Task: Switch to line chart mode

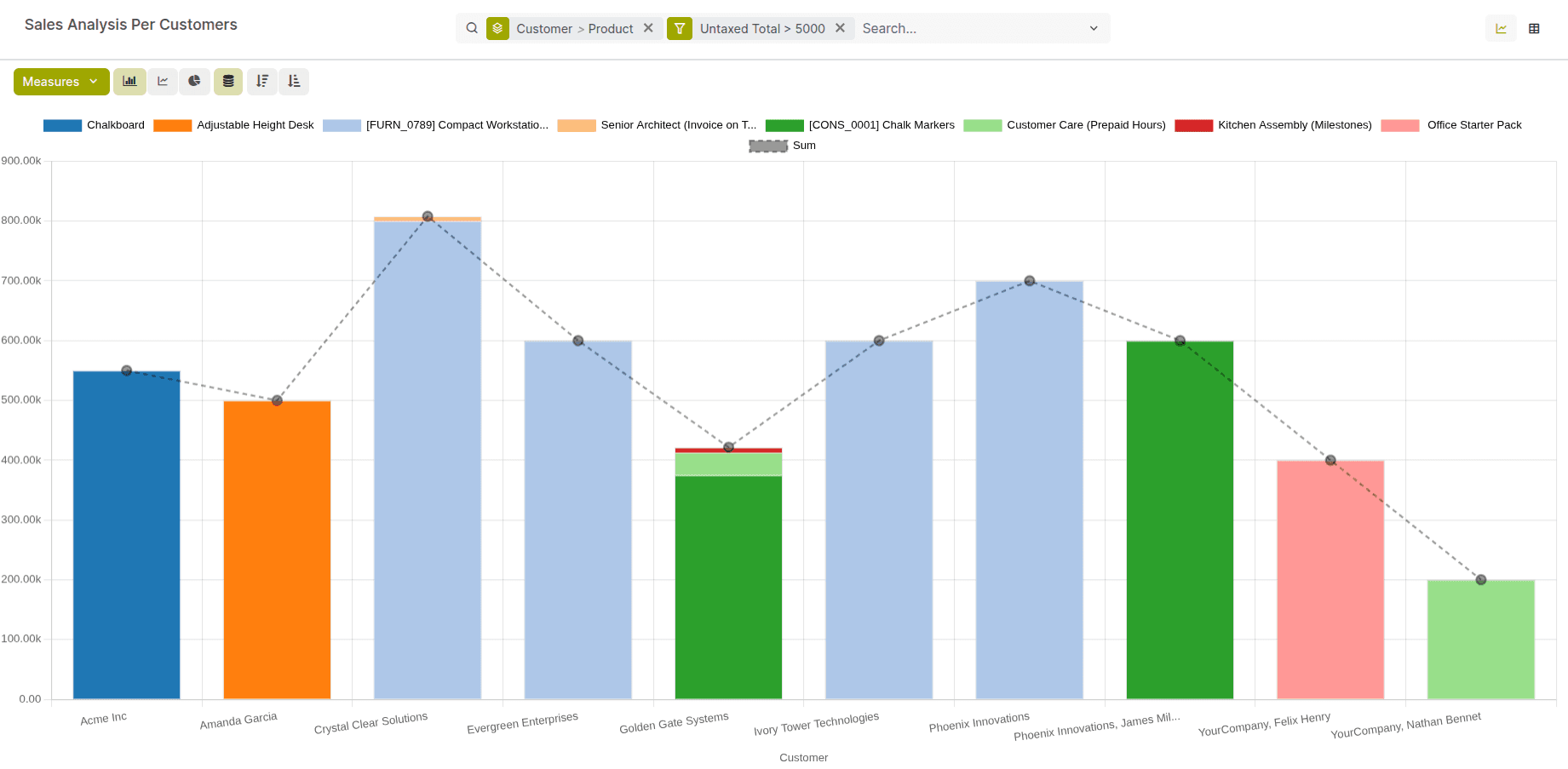Action: coord(163,81)
